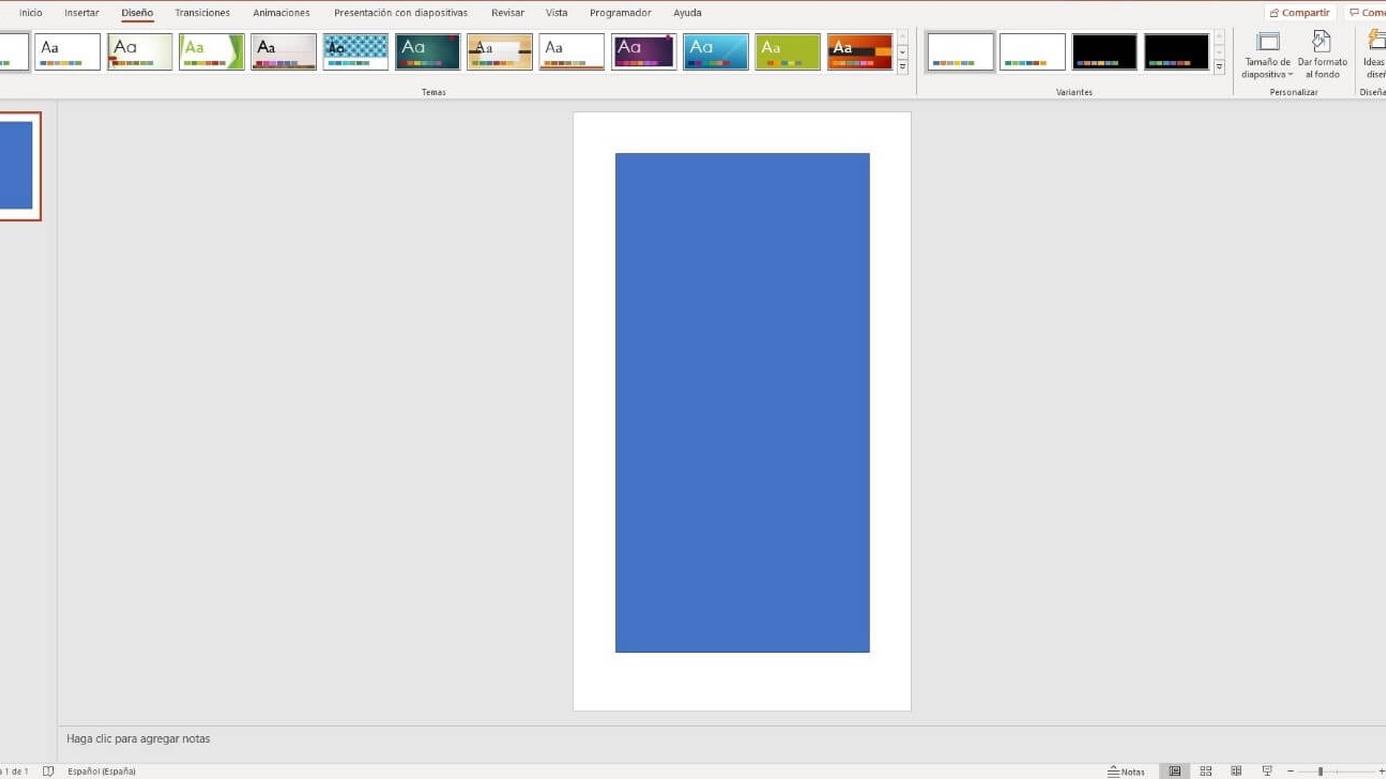Click the spell check book icon
This screenshot has height=779, width=1386.
click(x=48, y=771)
